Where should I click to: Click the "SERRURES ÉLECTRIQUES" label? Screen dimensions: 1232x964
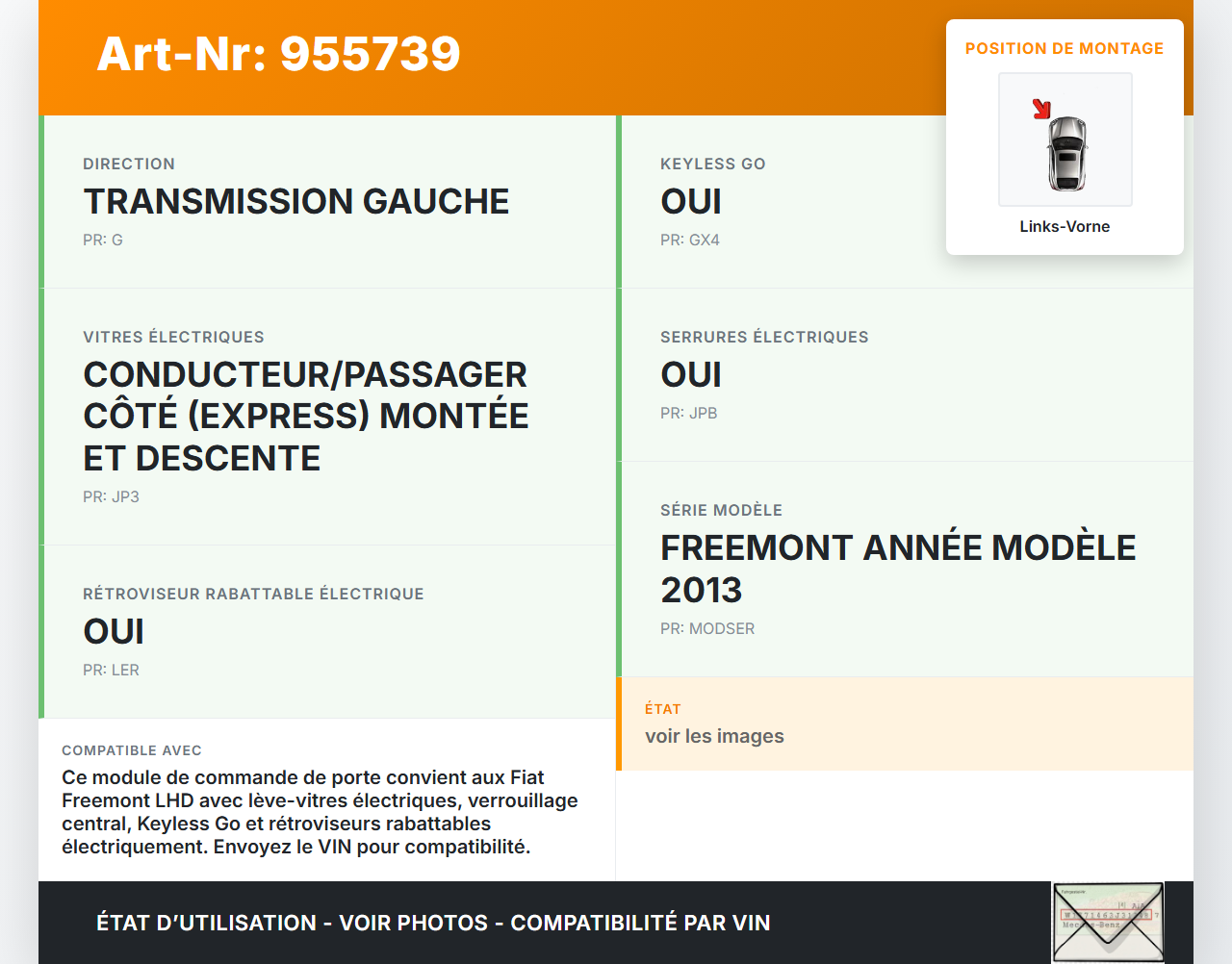click(764, 337)
